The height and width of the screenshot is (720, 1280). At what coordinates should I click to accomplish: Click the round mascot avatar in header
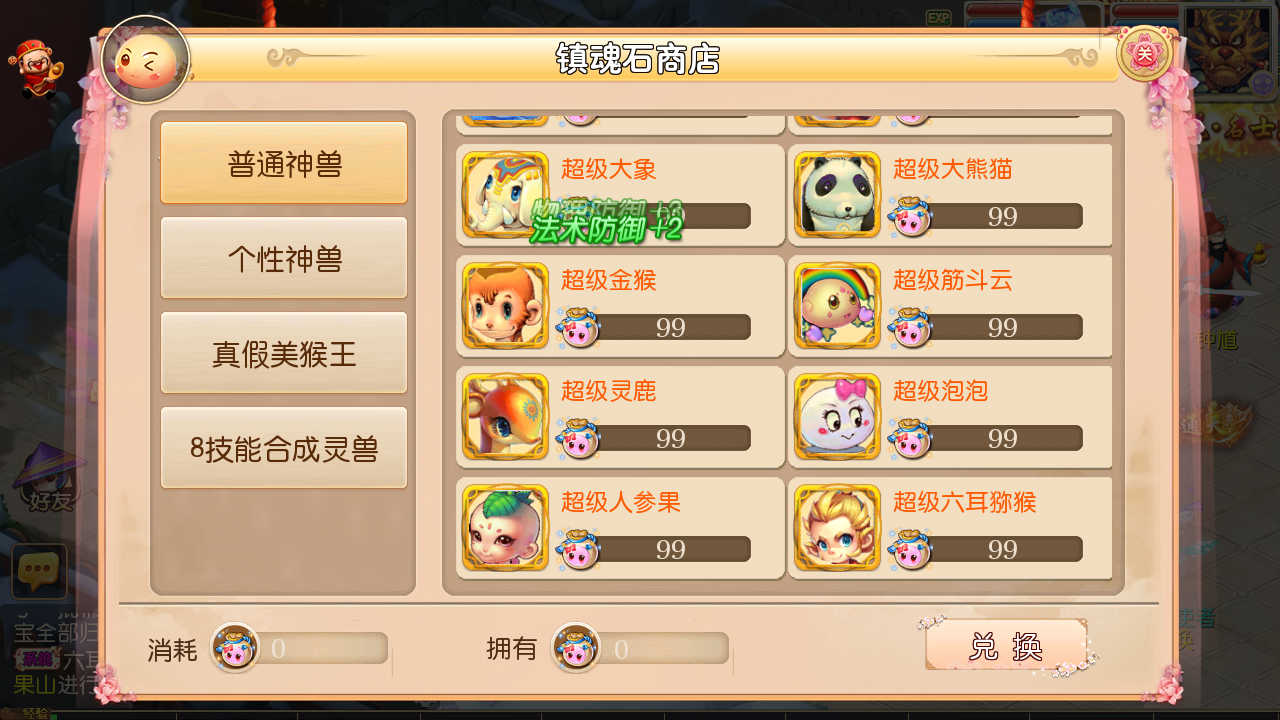click(146, 60)
